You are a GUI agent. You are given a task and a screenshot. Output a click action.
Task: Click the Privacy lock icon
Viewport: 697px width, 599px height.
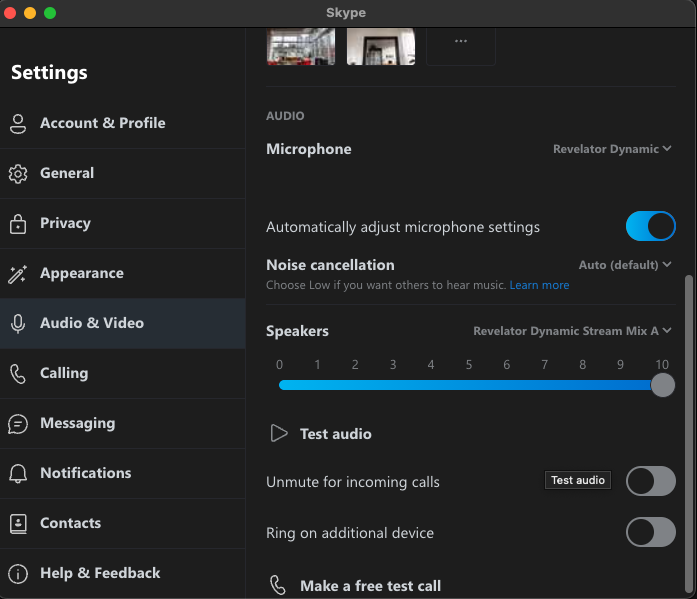click(x=18, y=224)
